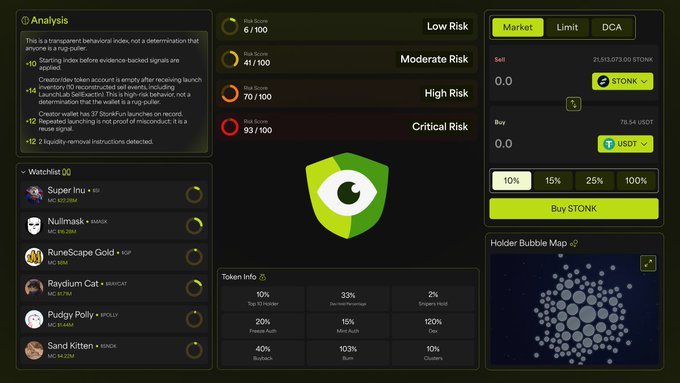This screenshot has width=680, height=383.
Task: Click the 93/100 critical risk gauge
Action: [x=229, y=127]
